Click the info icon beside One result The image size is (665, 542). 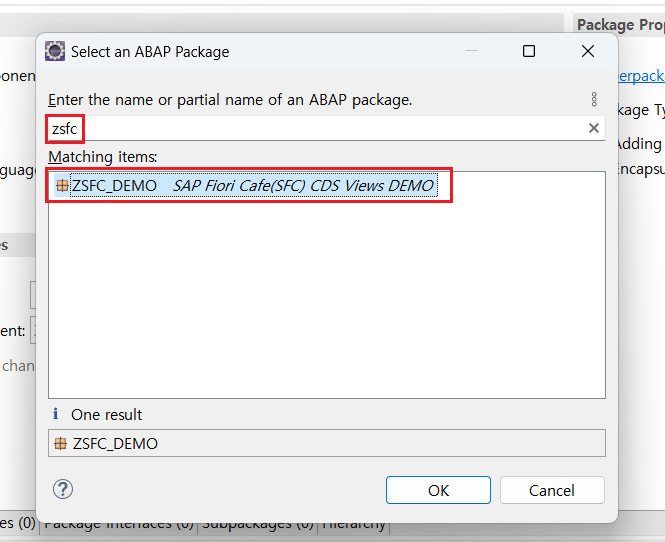tap(56, 413)
